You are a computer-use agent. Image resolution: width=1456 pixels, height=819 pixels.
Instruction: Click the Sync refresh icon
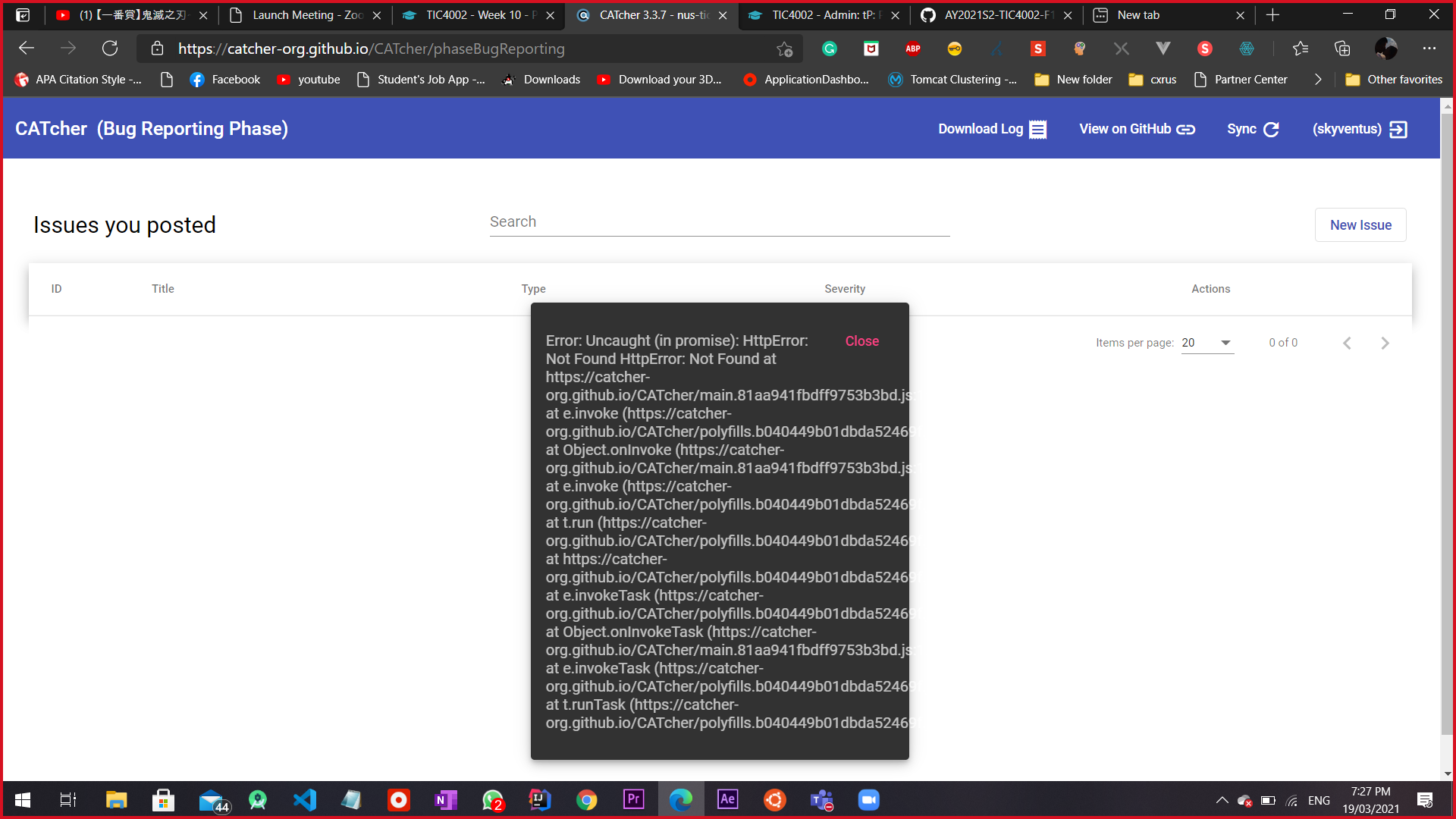[1271, 130]
